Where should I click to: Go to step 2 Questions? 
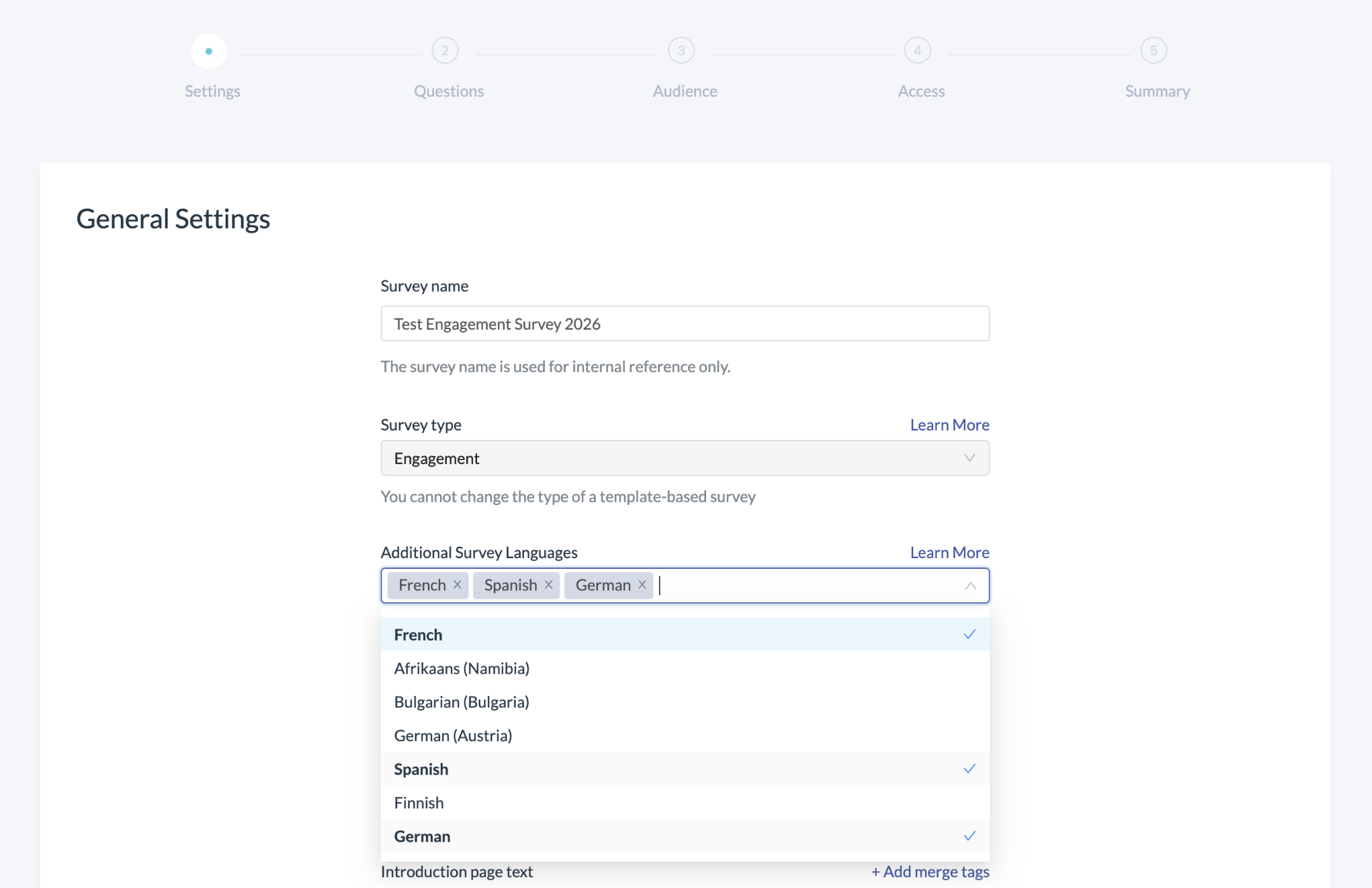click(x=445, y=50)
